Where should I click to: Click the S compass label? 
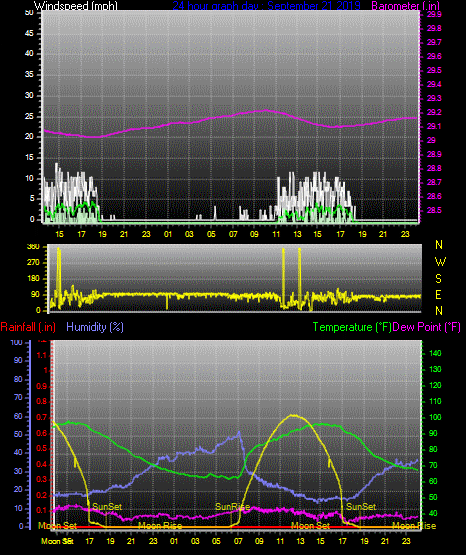[438, 279]
